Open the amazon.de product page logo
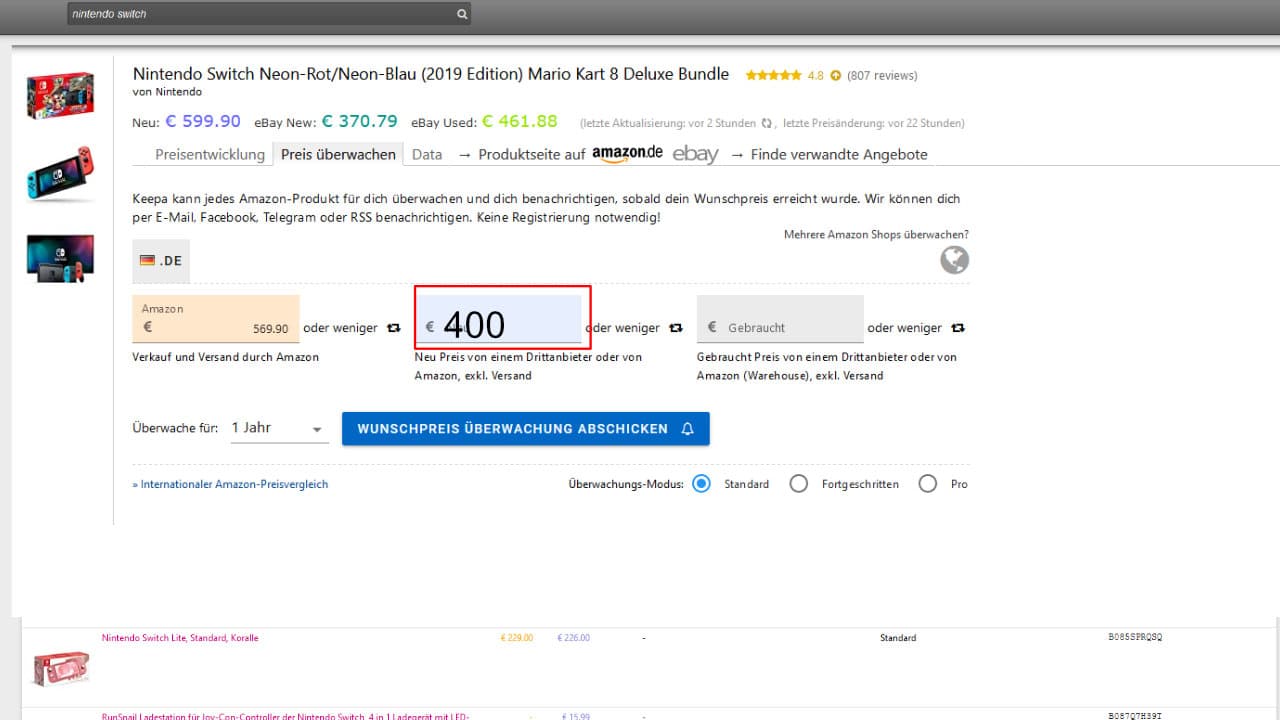 point(627,154)
